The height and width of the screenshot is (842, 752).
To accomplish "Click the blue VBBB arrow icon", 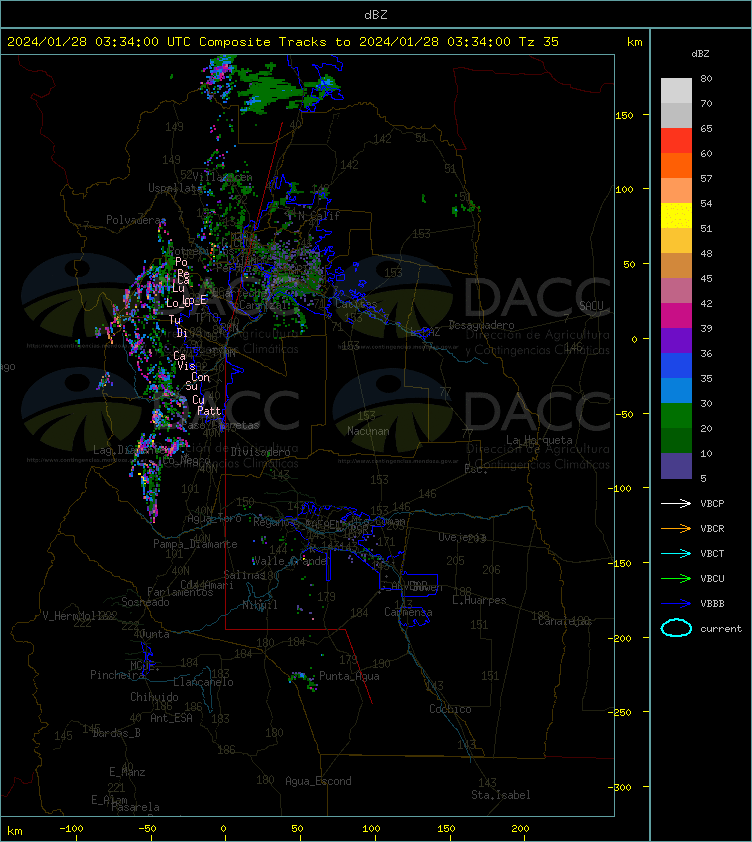I will coord(676,604).
